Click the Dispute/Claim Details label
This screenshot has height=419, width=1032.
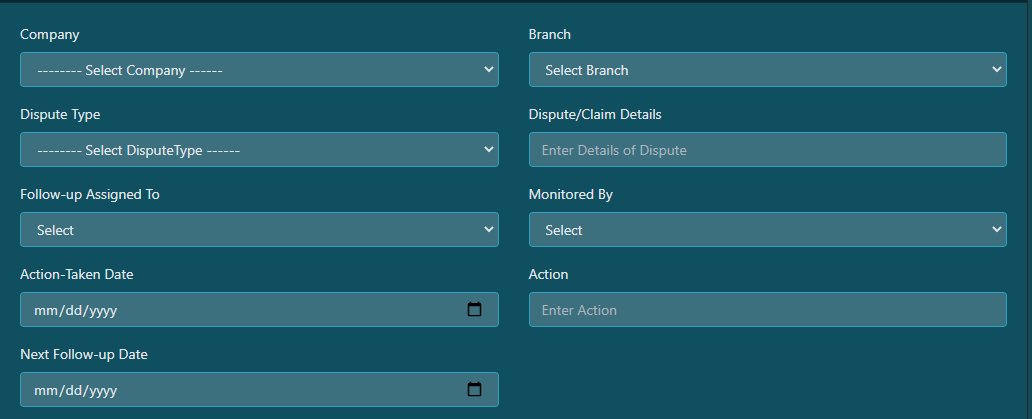tap(595, 114)
